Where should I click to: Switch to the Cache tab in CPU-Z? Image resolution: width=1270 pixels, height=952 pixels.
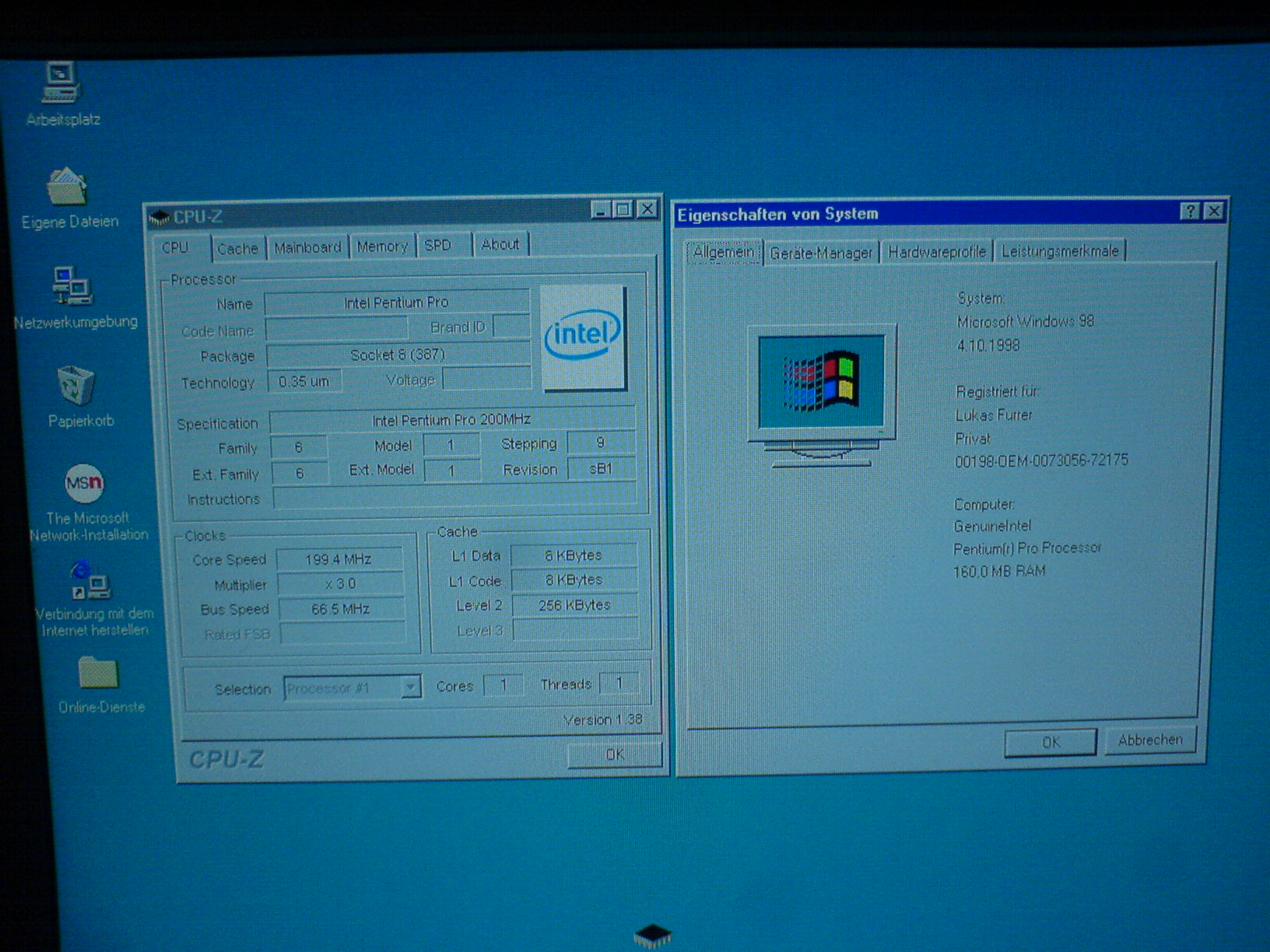[x=237, y=248]
